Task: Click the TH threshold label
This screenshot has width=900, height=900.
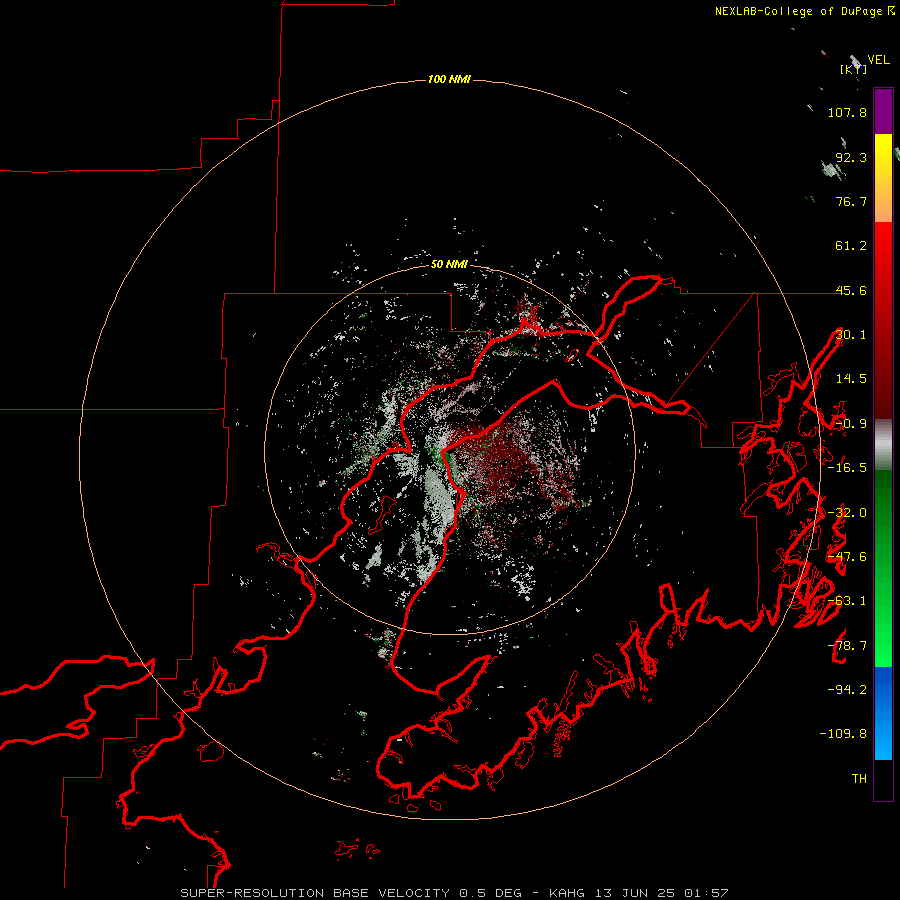Action: pos(859,779)
